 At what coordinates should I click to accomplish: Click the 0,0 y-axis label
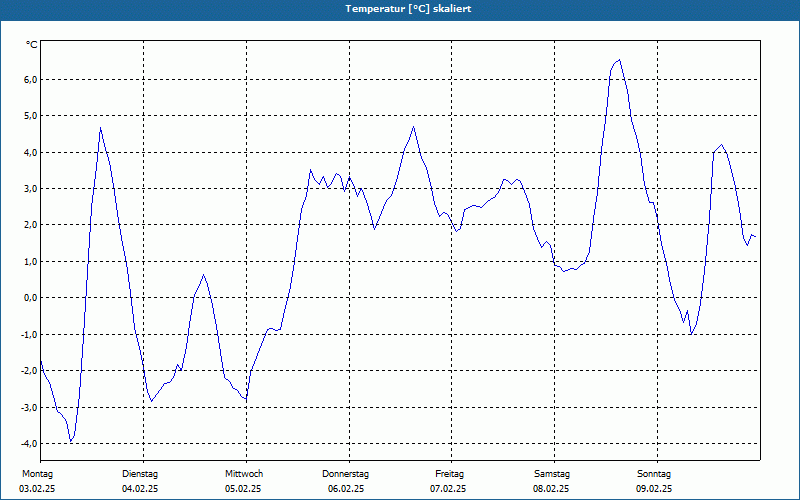(x=30, y=298)
